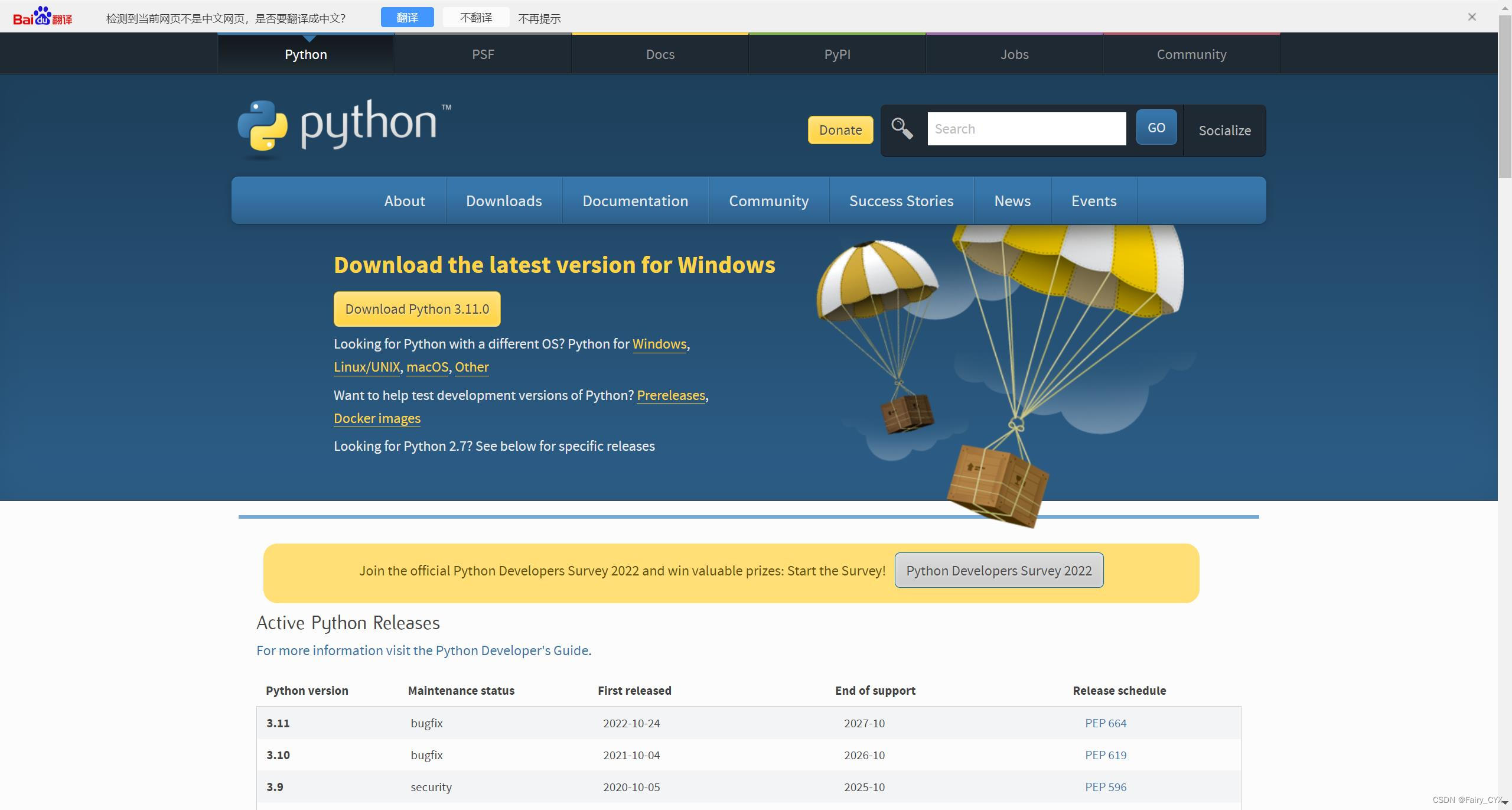
Task: Switch to the PyPI top tab
Action: [x=837, y=54]
